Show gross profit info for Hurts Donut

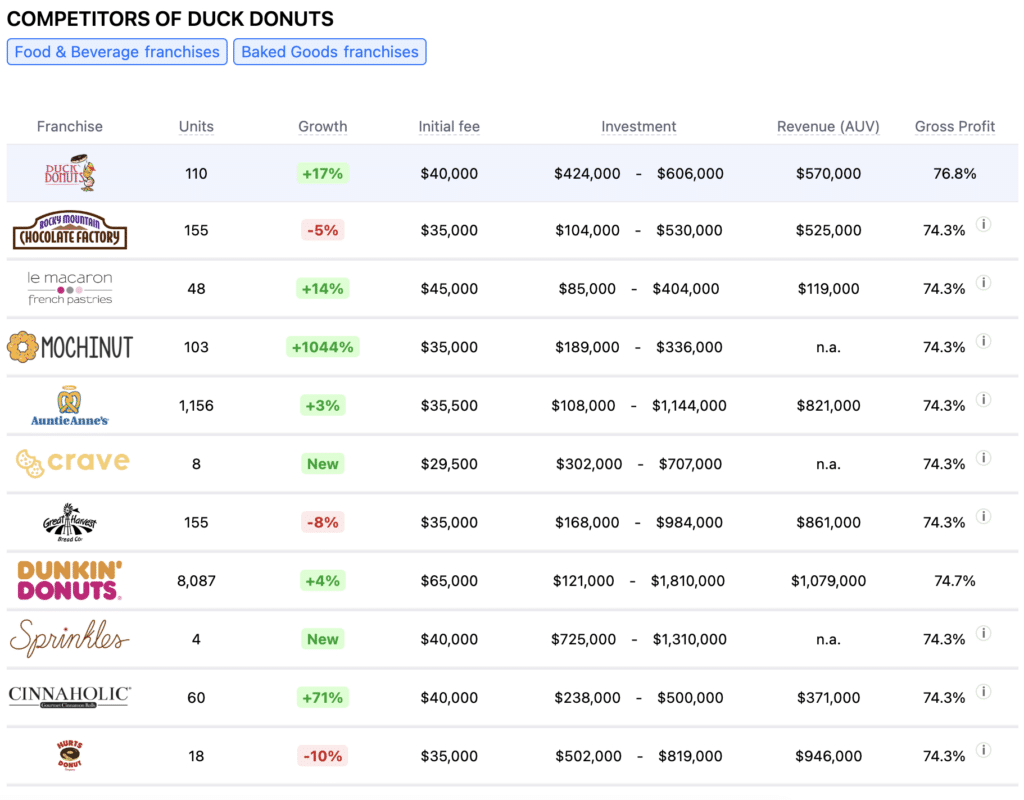point(984,750)
